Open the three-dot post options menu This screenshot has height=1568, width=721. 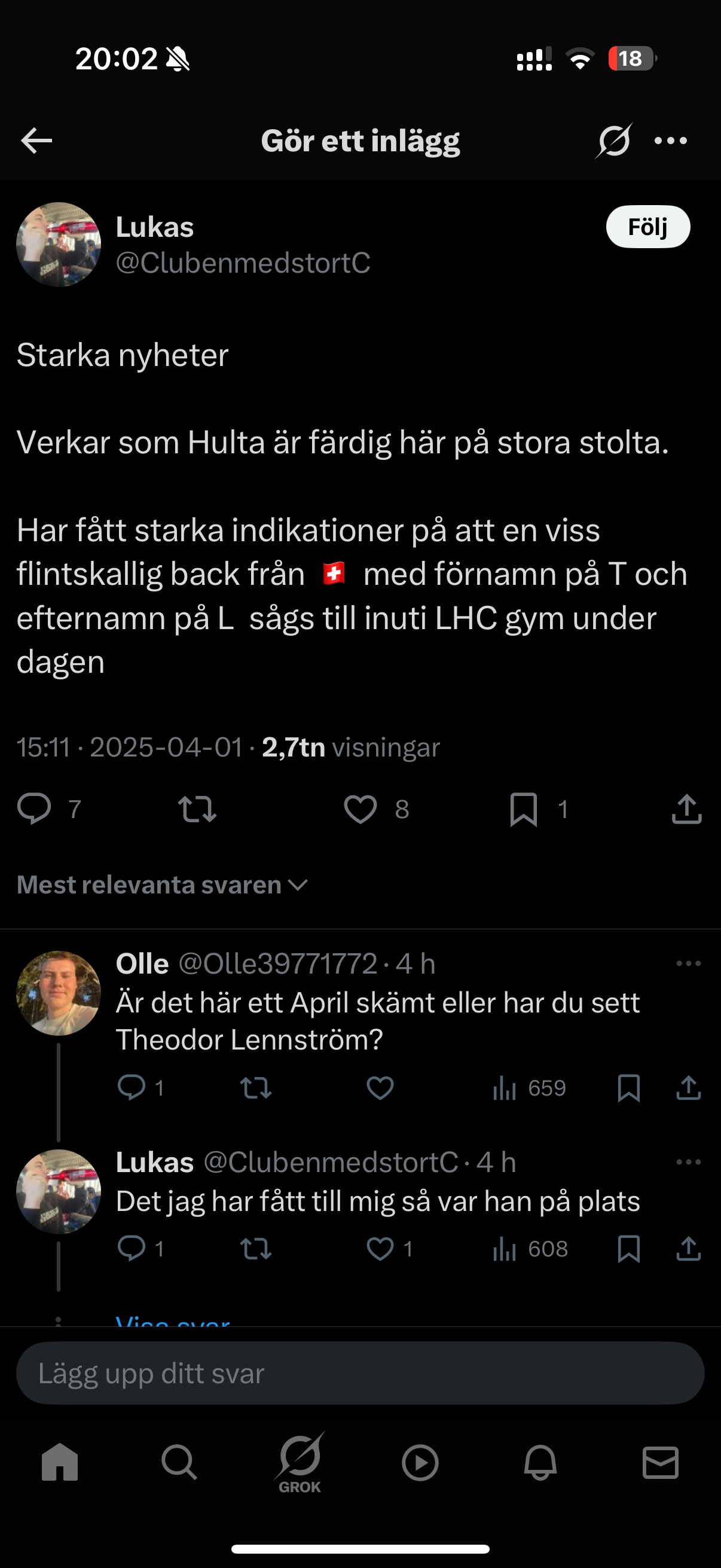coord(671,141)
